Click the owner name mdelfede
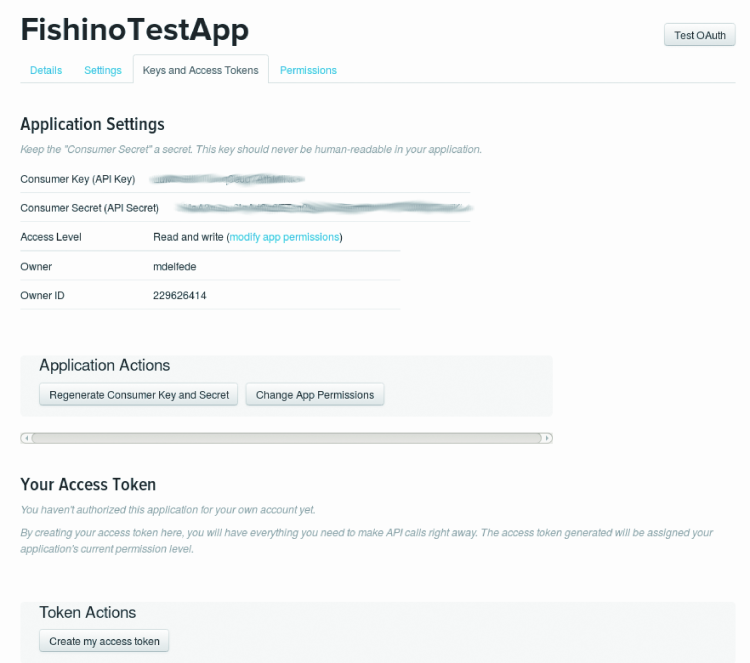 coord(175,266)
